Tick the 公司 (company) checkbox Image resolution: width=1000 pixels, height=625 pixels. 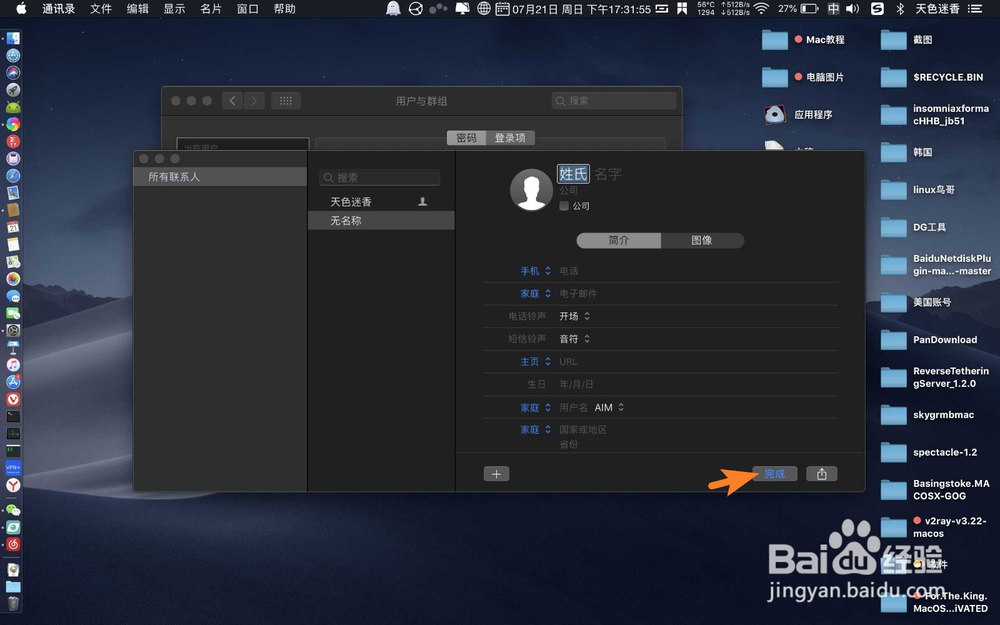pyautogui.click(x=564, y=206)
